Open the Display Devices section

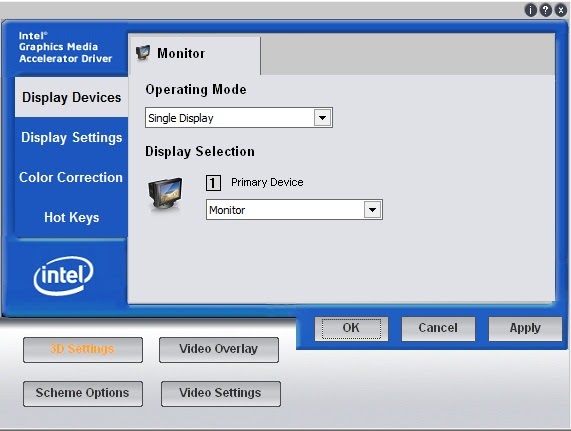71,97
